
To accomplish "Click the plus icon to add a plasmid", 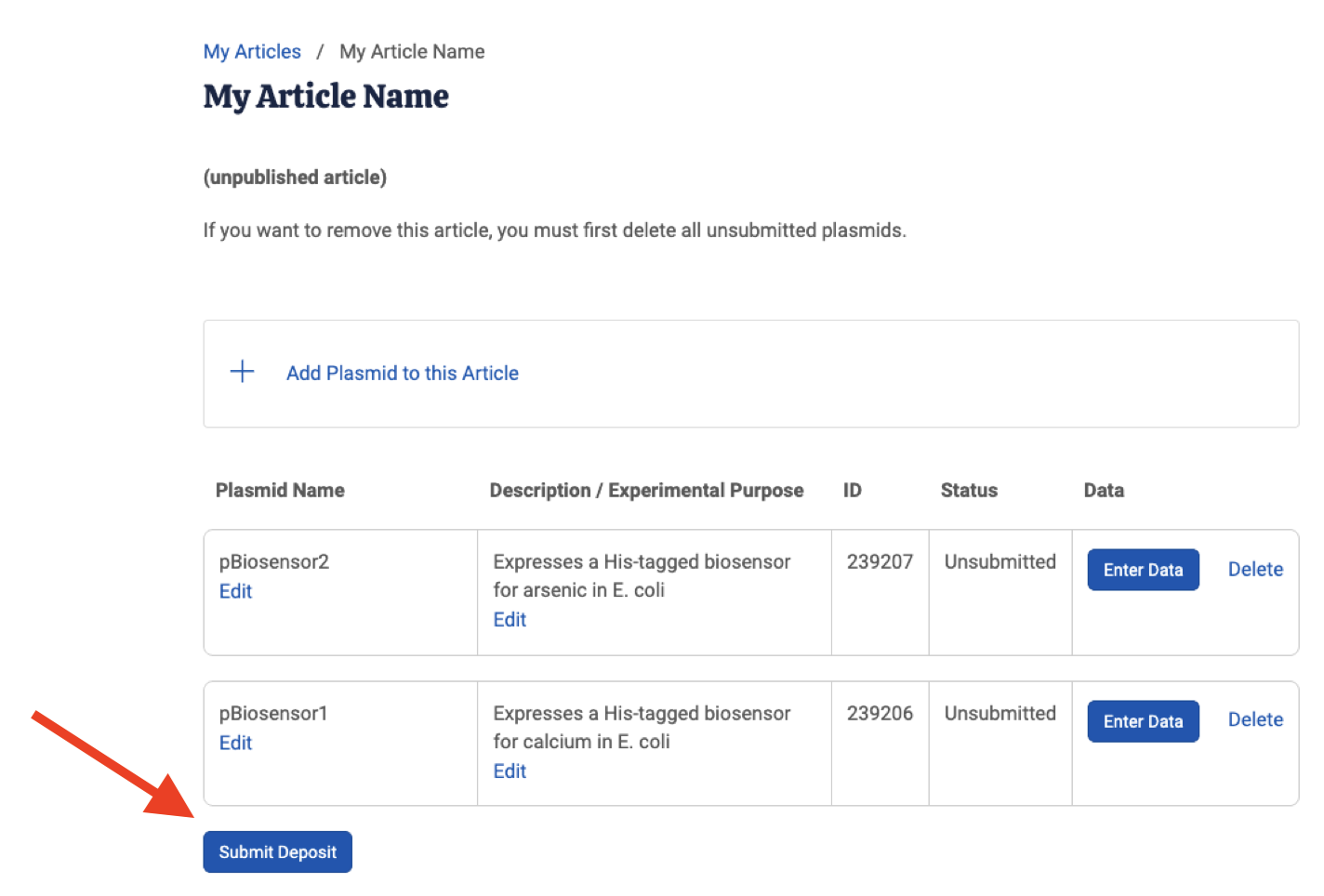I will click(x=241, y=371).
